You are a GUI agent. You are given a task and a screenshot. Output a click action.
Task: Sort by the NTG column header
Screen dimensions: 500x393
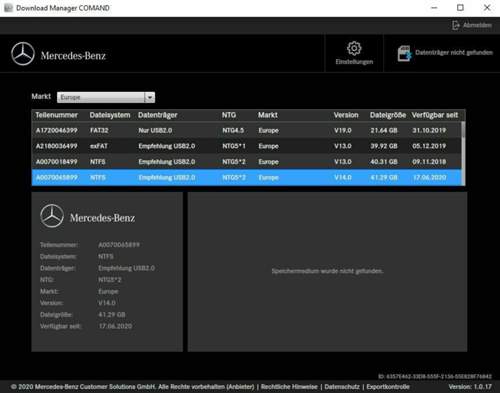click(x=229, y=115)
